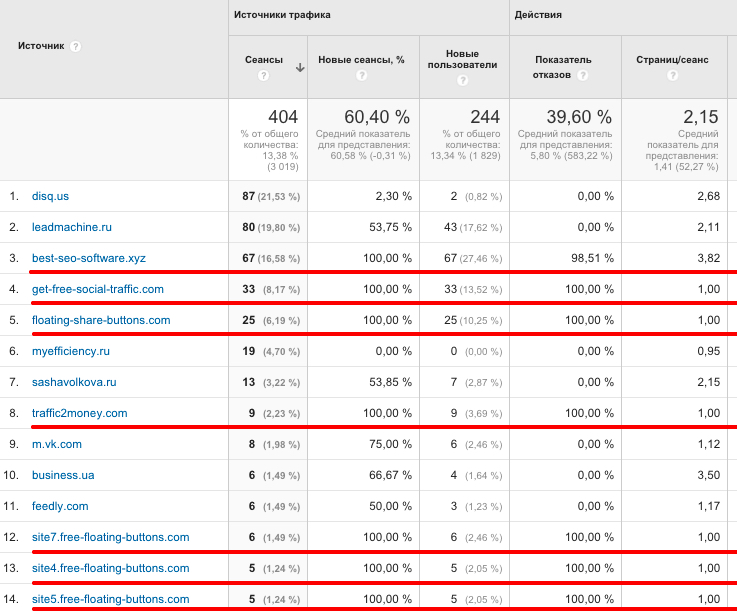Click the Источники трафика group header
This screenshot has width=737, height=614.
tap(282, 15)
